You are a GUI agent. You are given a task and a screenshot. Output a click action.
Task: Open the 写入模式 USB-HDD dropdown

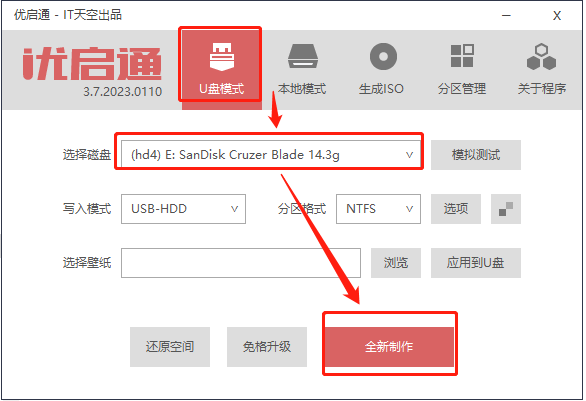click(183, 209)
